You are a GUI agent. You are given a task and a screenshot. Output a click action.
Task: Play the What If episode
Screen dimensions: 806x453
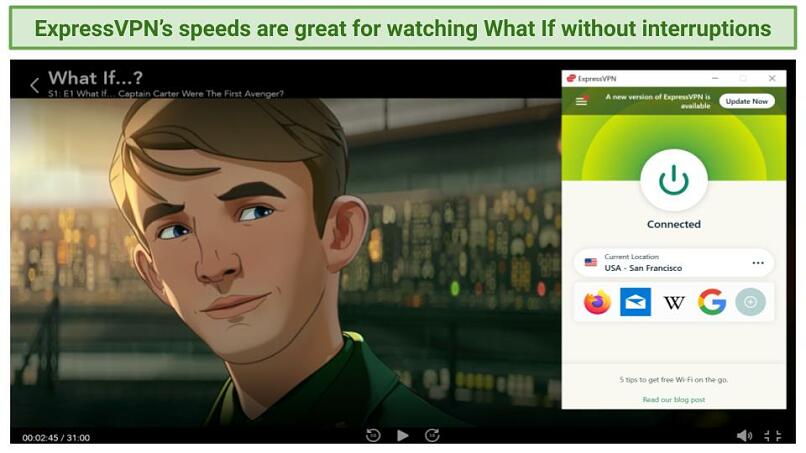(402, 436)
